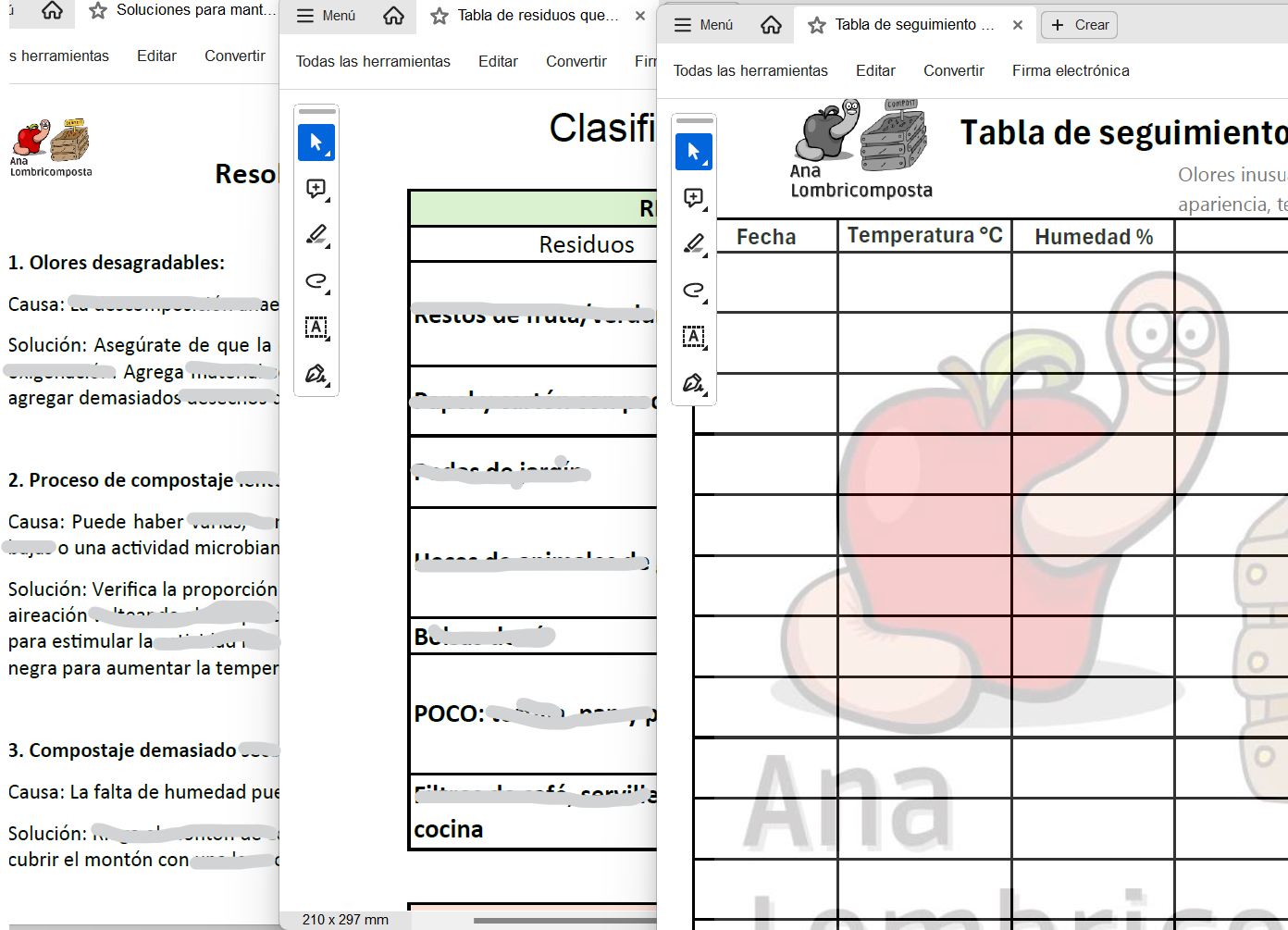Pick the highlighter tool in Tabla de residuos window
The height and width of the screenshot is (930, 1288).
pyautogui.click(x=316, y=235)
